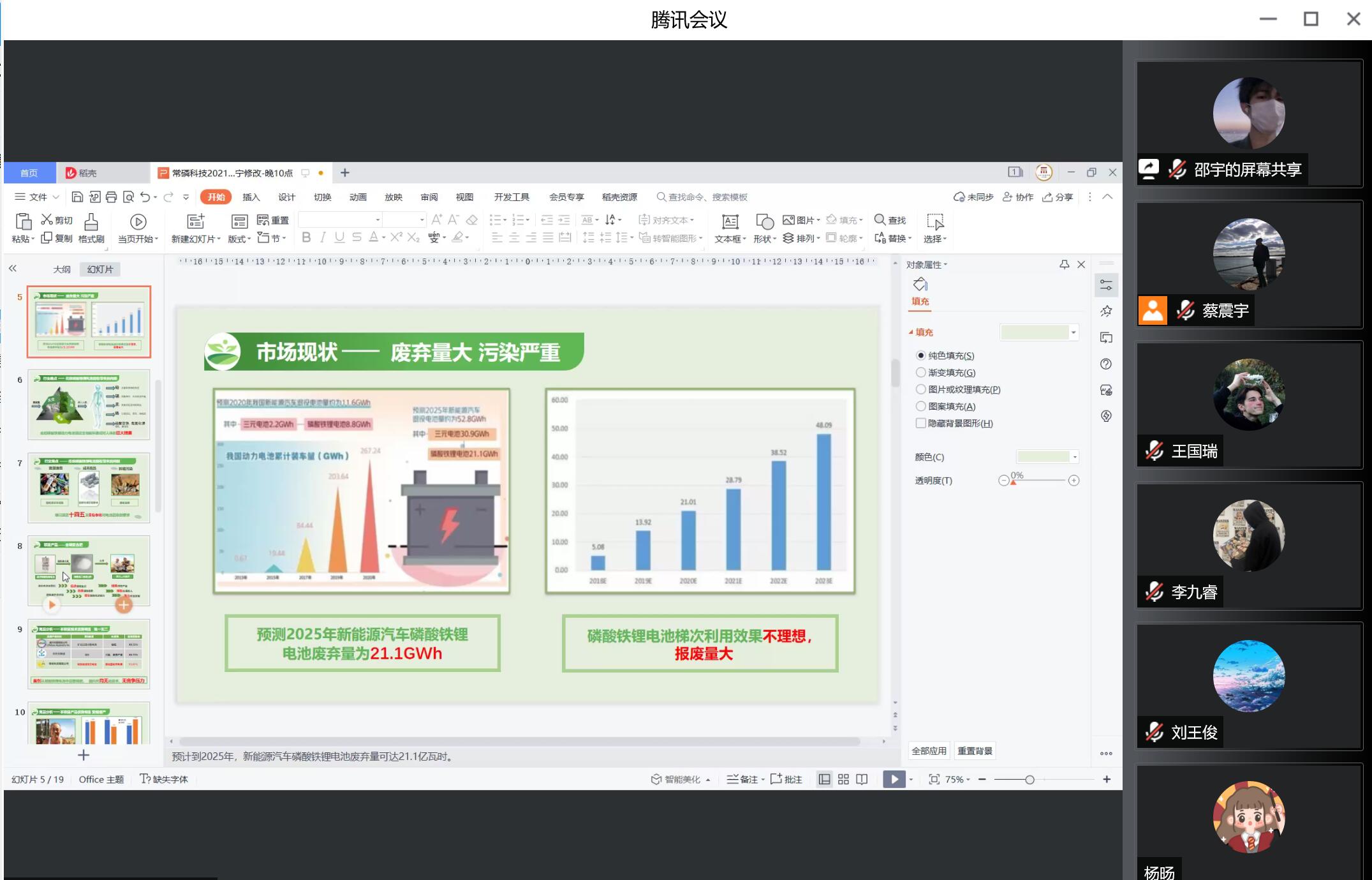Switch to slide sorter grid view icon
The image size is (1372, 880).
tap(843, 779)
